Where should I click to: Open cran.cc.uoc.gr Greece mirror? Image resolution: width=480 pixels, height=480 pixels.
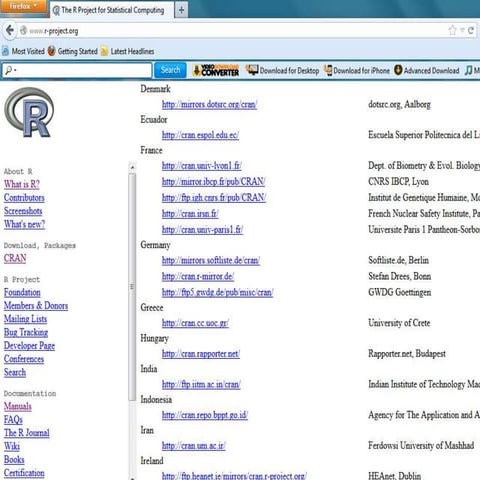pyautogui.click(x=195, y=323)
